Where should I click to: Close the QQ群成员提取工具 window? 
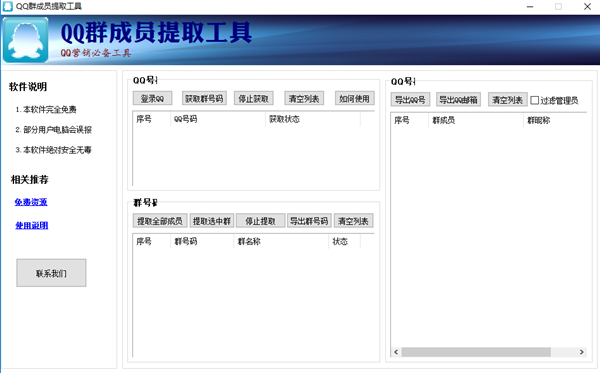point(587,7)
